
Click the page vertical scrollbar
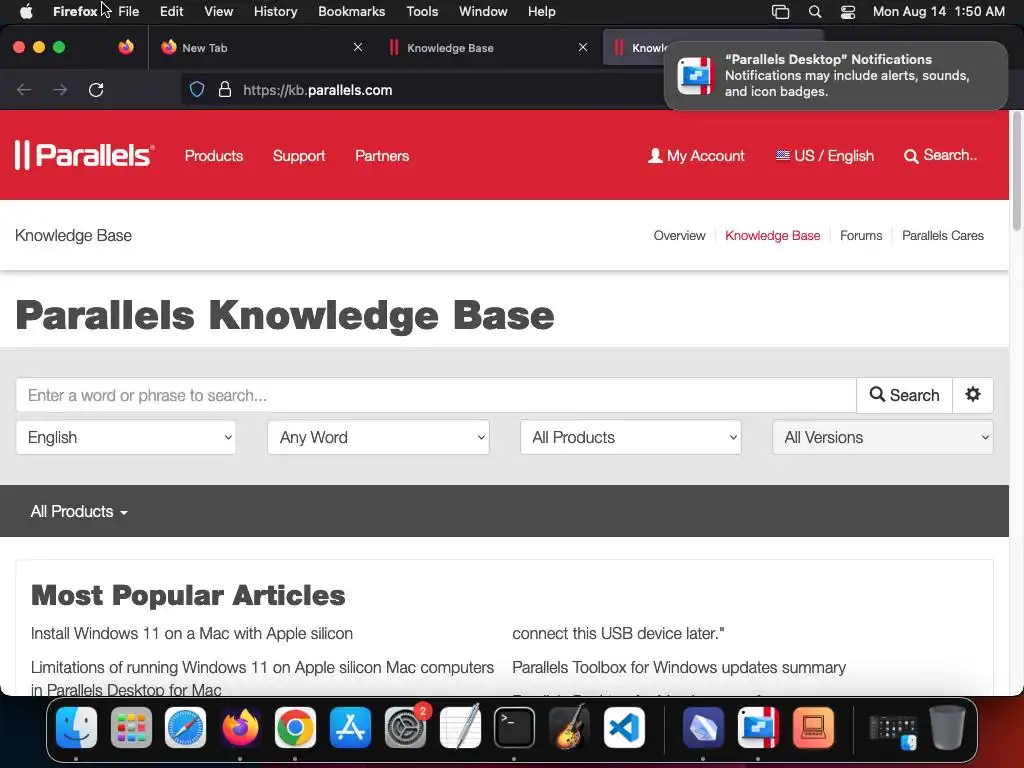pyautogui.click(x=1016, y=171)
